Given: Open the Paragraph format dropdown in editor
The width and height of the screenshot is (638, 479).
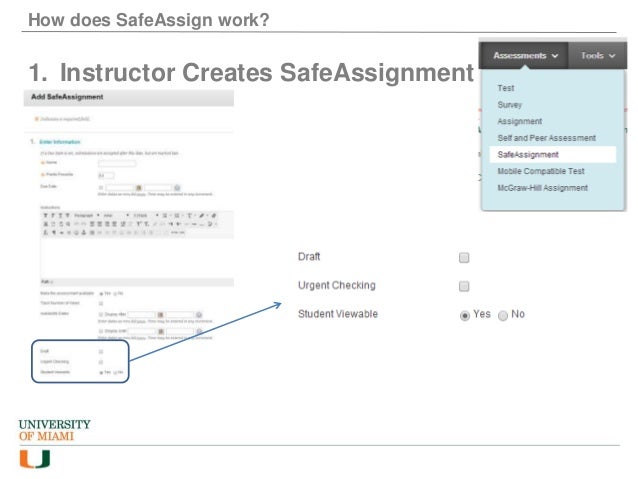Looking at the screenshot, I should click(x=87, y=215).
